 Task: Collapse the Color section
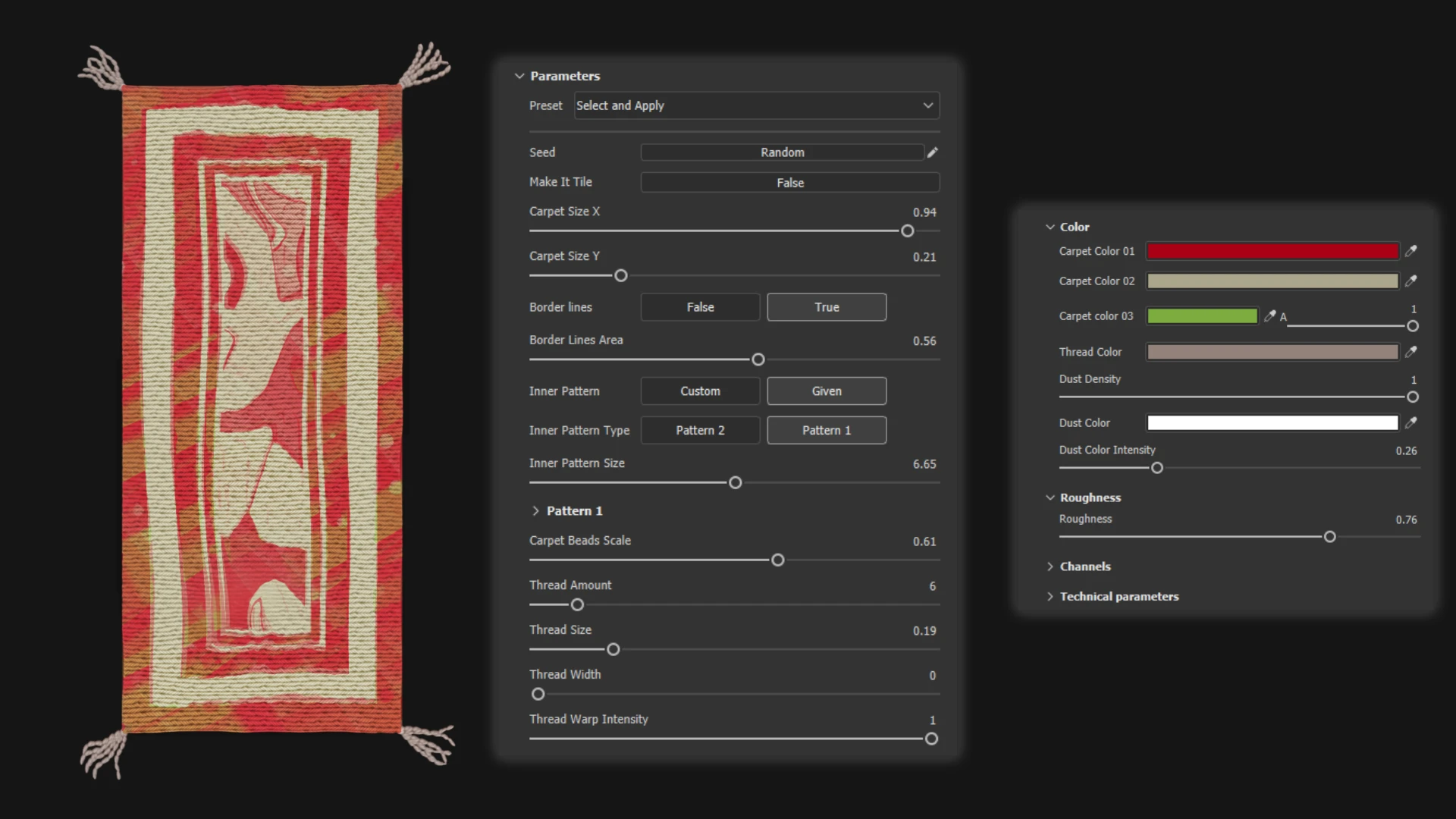coord(1050,227)
